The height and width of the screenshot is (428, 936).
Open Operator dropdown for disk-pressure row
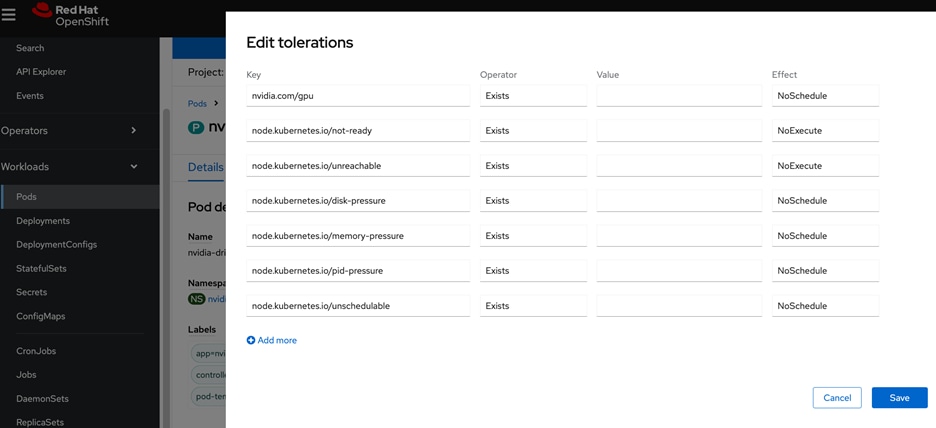pos(533,201)
